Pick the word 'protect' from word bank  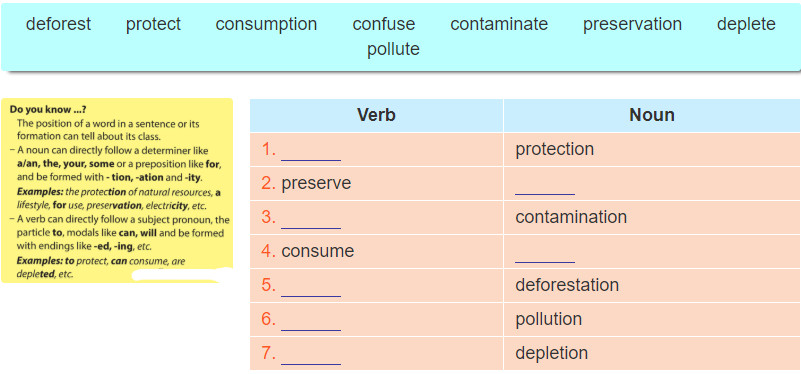(x=153, y=24)
